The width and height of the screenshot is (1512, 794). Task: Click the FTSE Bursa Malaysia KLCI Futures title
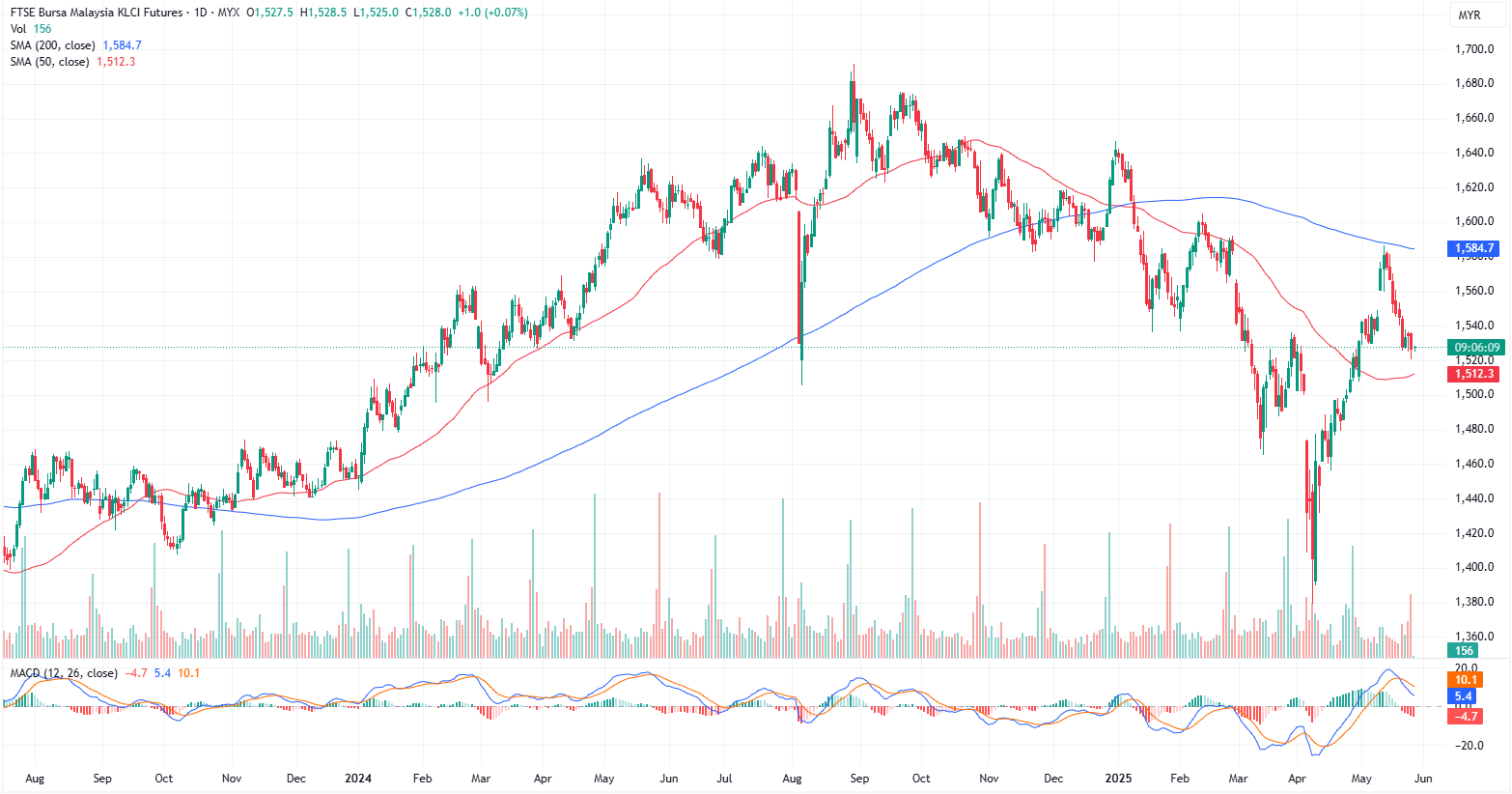point(93,14)
